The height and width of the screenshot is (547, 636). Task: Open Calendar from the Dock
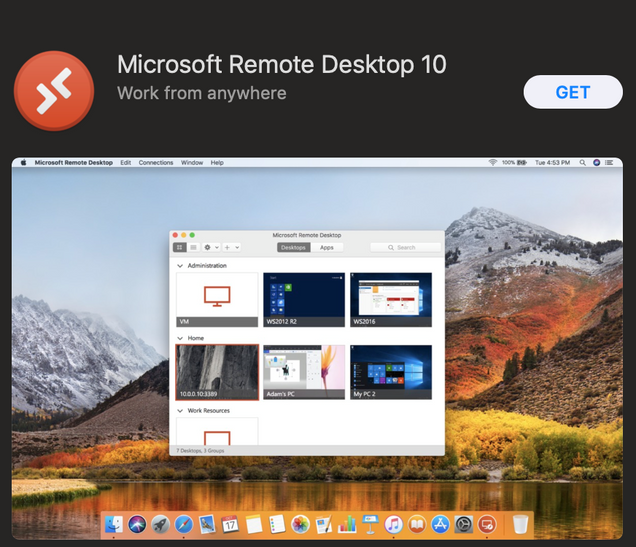coord(230,525)
